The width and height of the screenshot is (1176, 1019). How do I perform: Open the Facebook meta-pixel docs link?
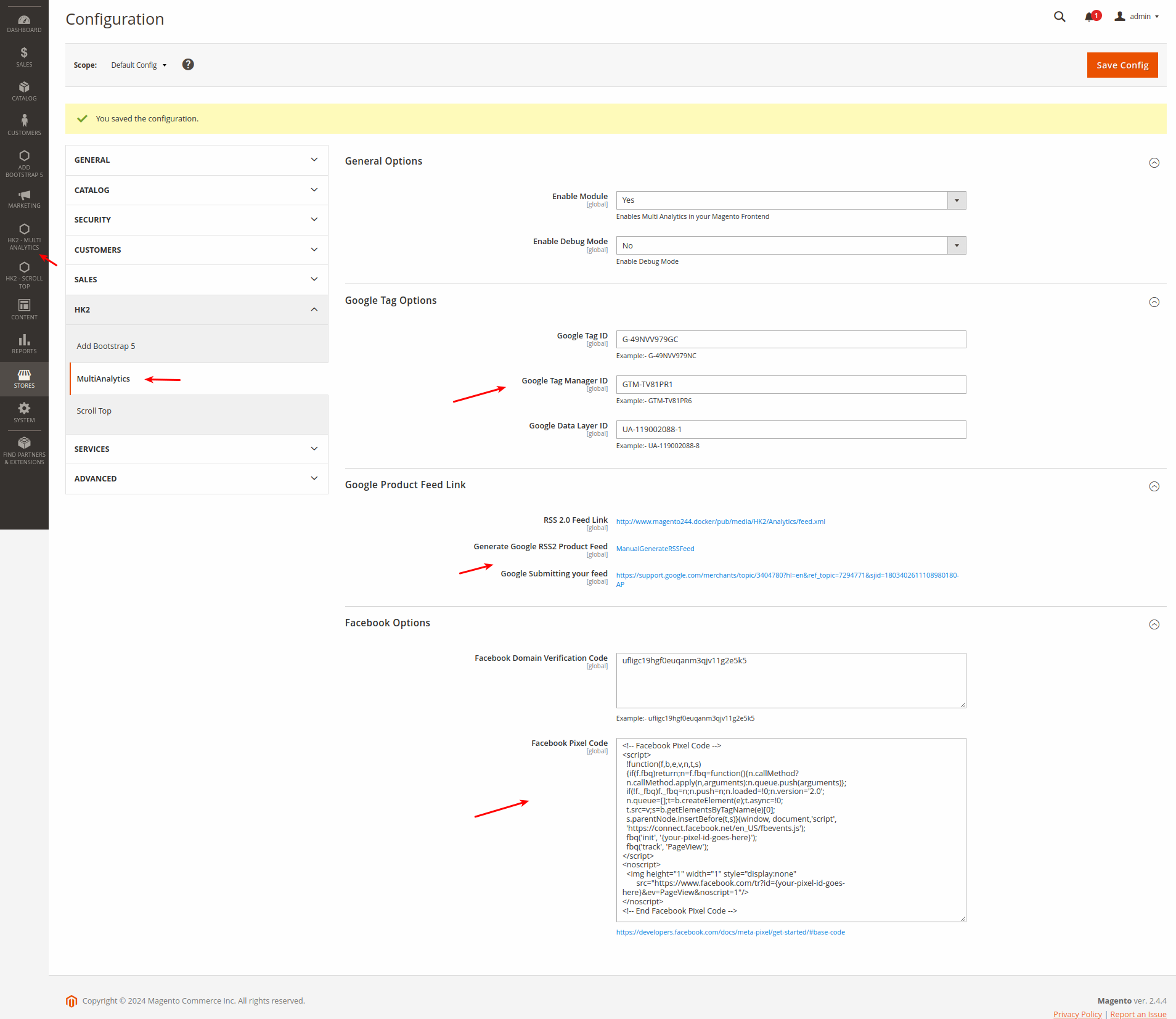point(730,932)
